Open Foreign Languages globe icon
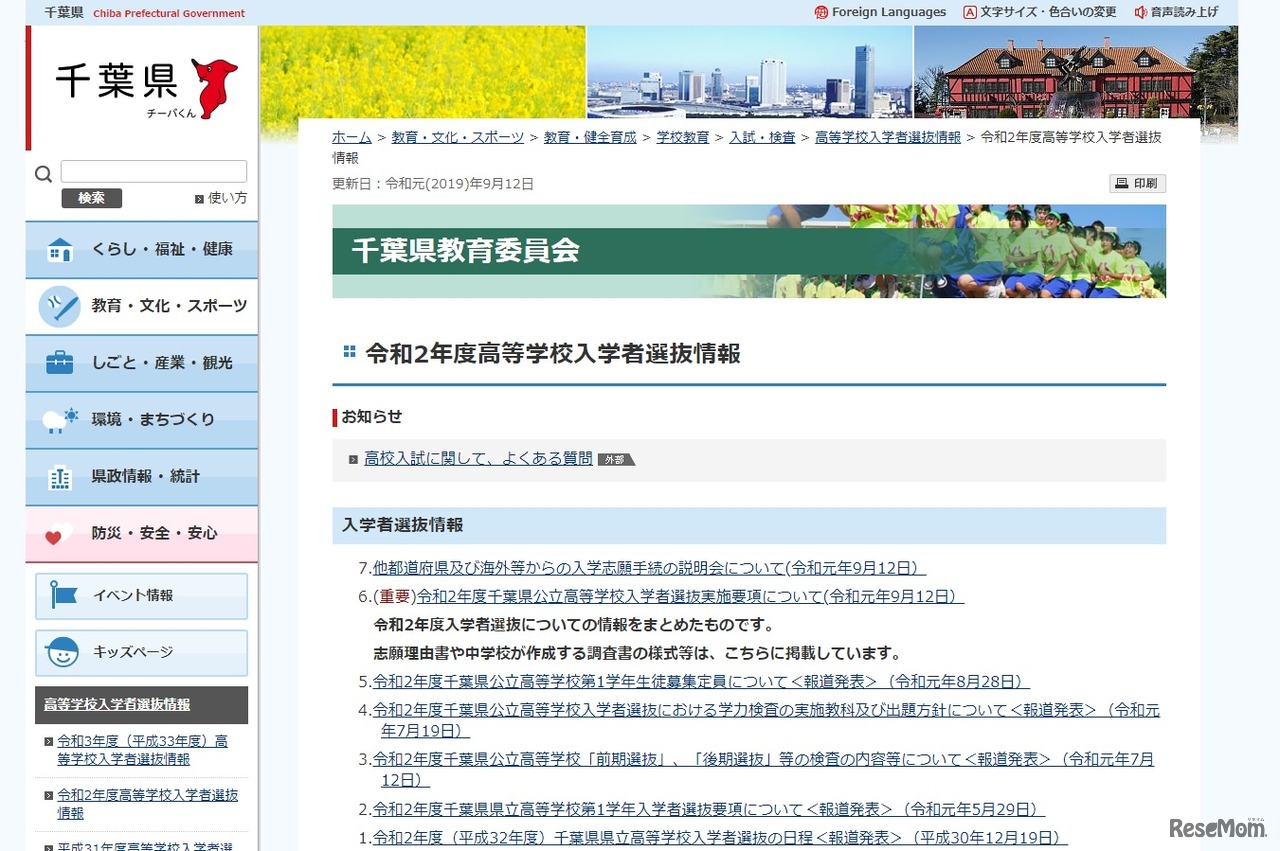The width and height of the screenshot is (1280, 851). [821, 13]
